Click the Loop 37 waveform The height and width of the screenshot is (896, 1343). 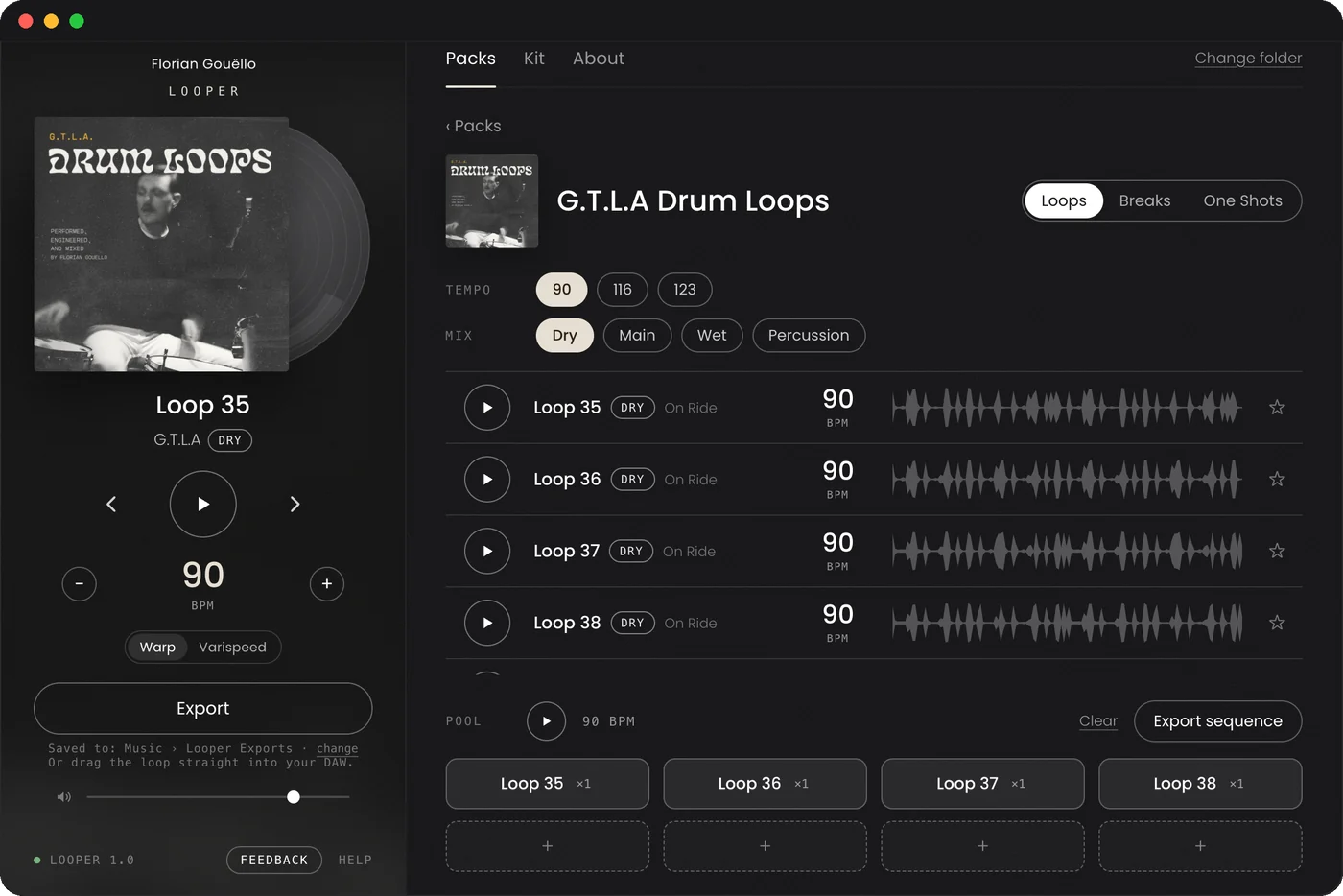pos(1067,552)
